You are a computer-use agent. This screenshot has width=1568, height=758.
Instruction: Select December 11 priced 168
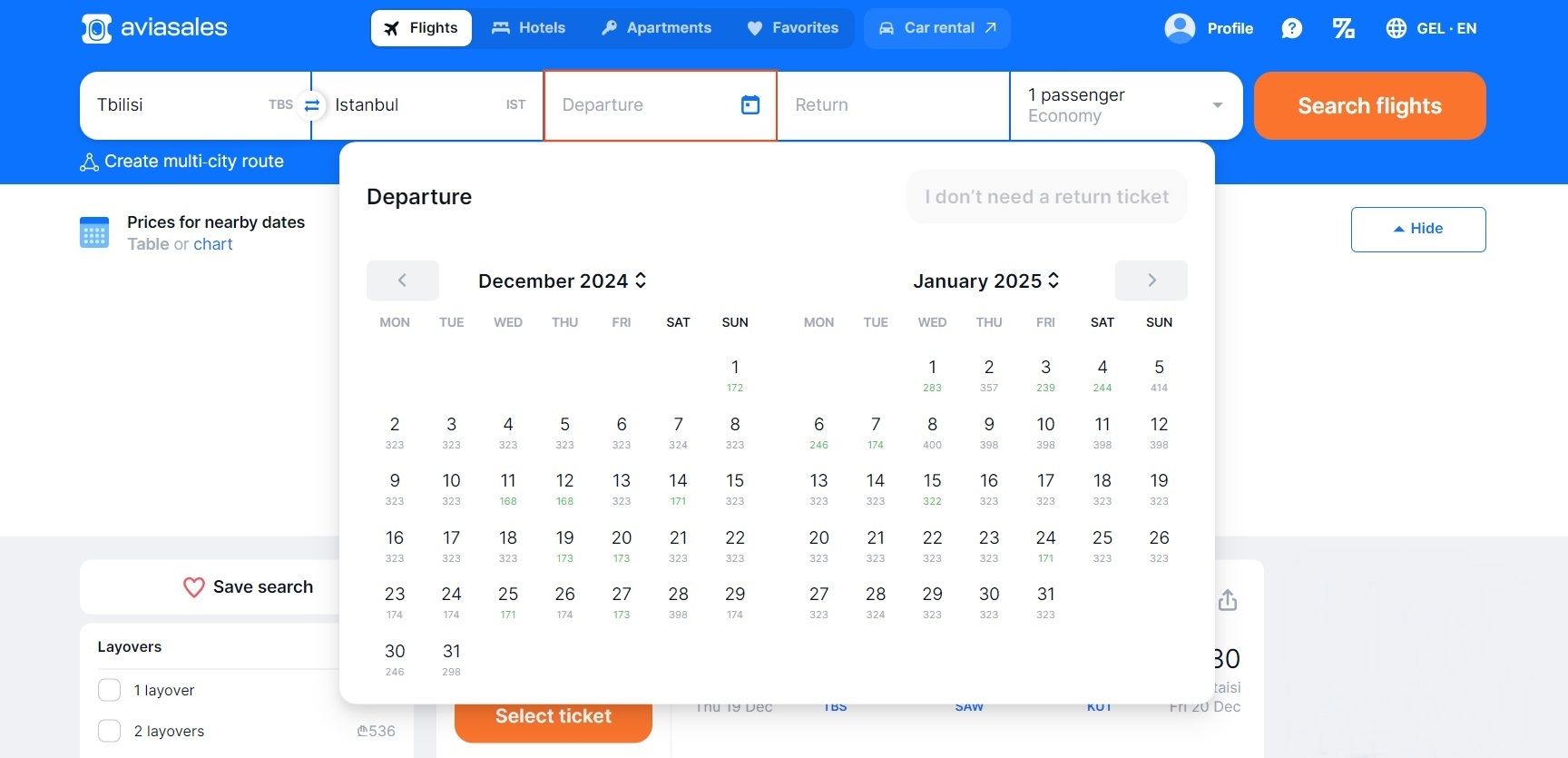pos(508,488)
